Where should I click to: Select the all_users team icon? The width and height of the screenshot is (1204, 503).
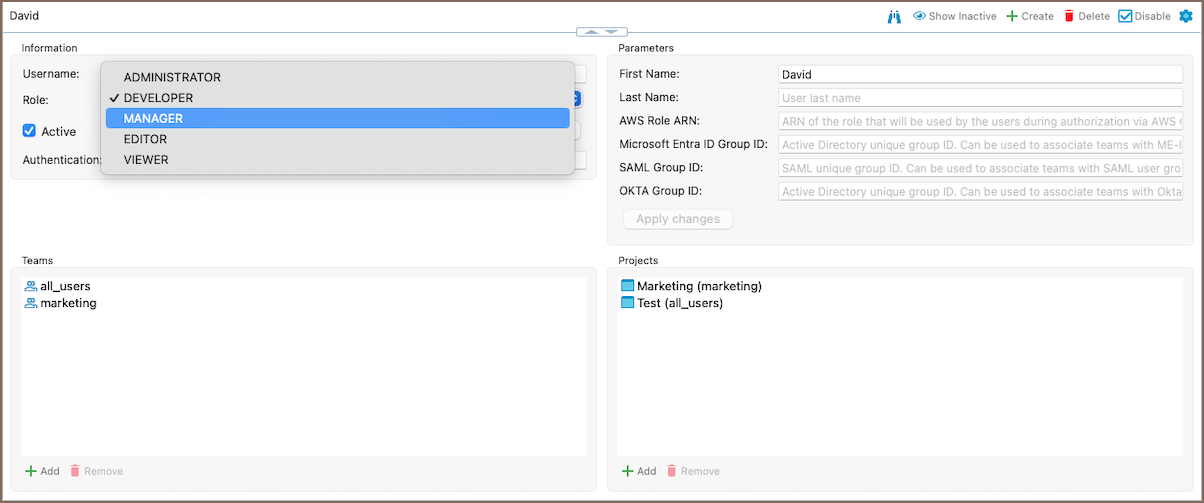point(30,286)
